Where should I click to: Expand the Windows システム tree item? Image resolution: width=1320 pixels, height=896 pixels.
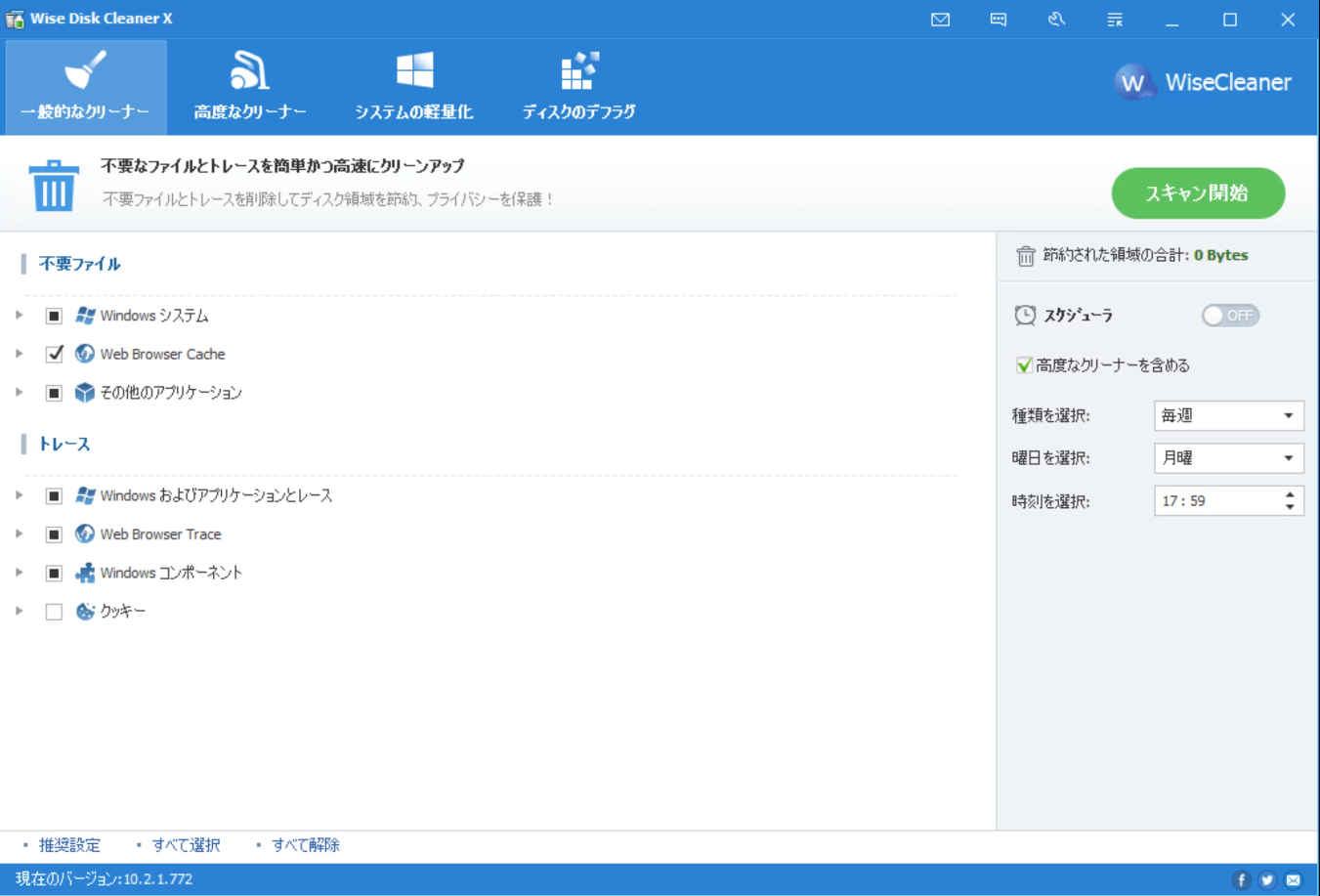coord(17,315)
